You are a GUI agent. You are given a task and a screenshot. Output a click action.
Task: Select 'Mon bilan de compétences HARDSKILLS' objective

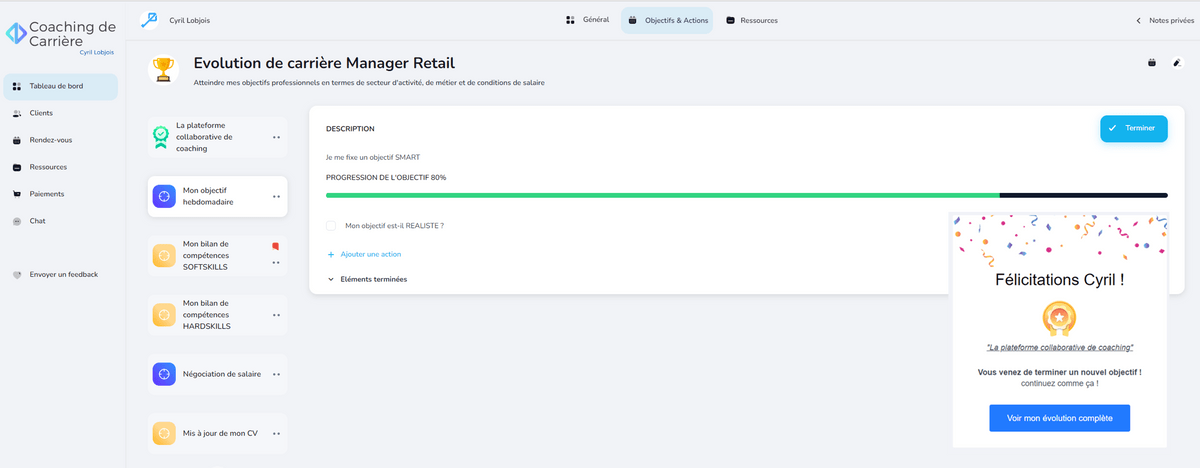pyautogui.click(x=217, y=315)
